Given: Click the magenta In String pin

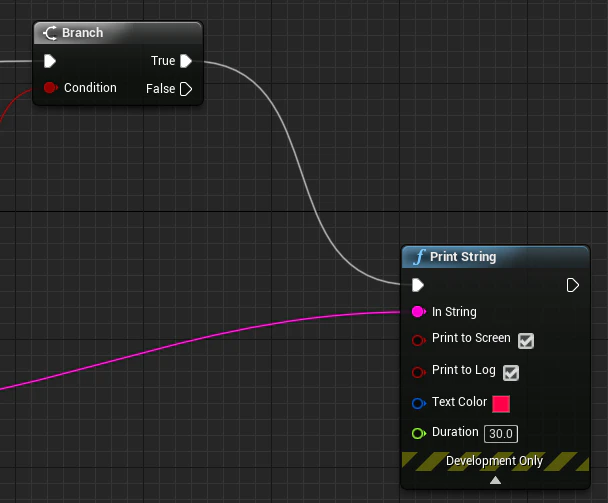Looking at the screenshot, I should pyautogui.click(x=418, y=311).
